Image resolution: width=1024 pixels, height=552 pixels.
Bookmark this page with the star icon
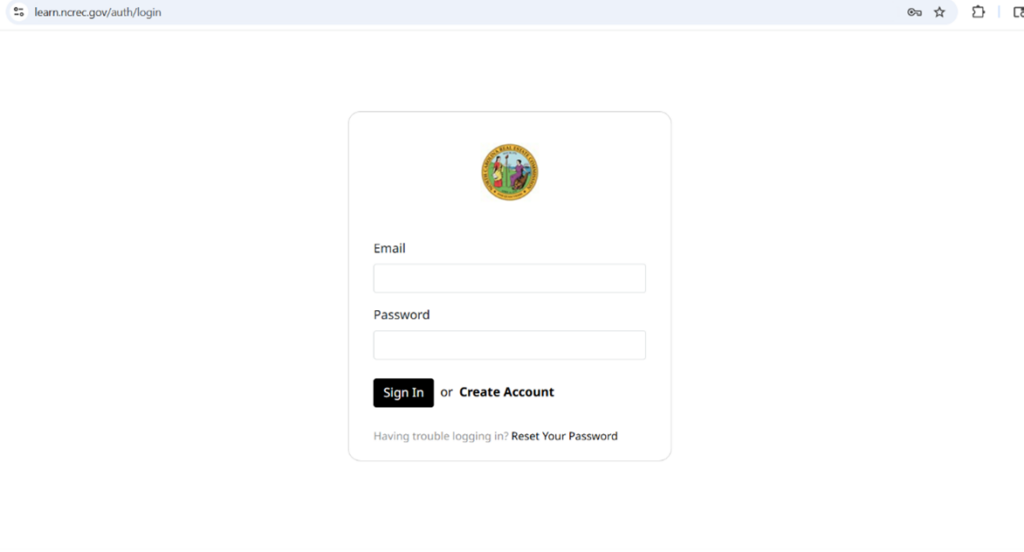tap(940, 12)
